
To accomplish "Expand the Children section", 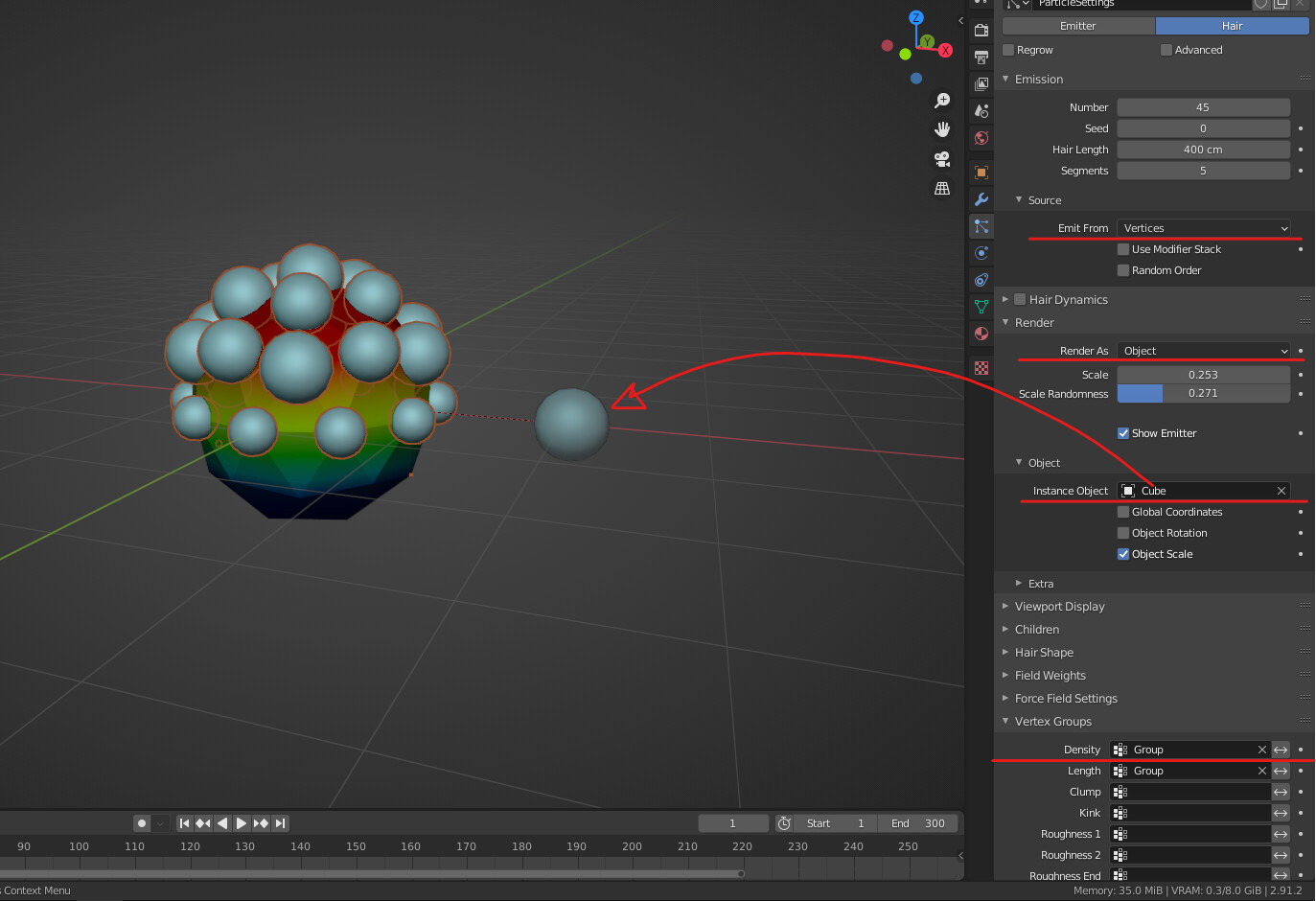I will click(1035, 629).
